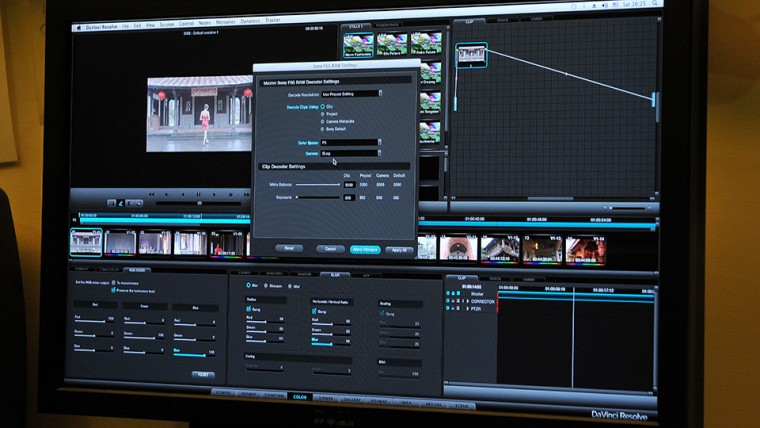Click the RGB mixer Reset button
Screen dimensions: 760x428
click(x=203, y=375)
